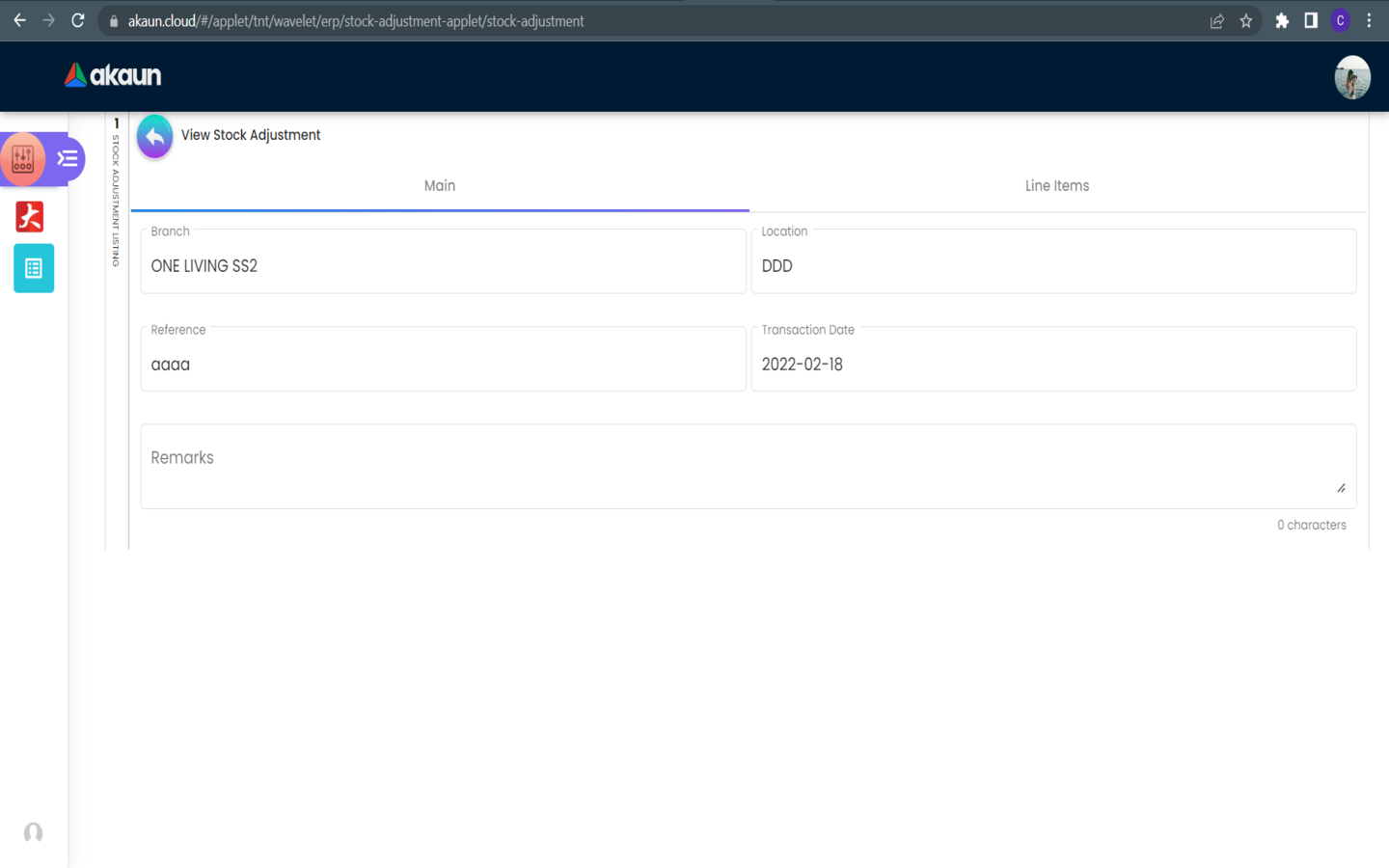Screen dimensions: 1389x868
Task: Share this page icon in address bar
Action: click(1217, 21)
